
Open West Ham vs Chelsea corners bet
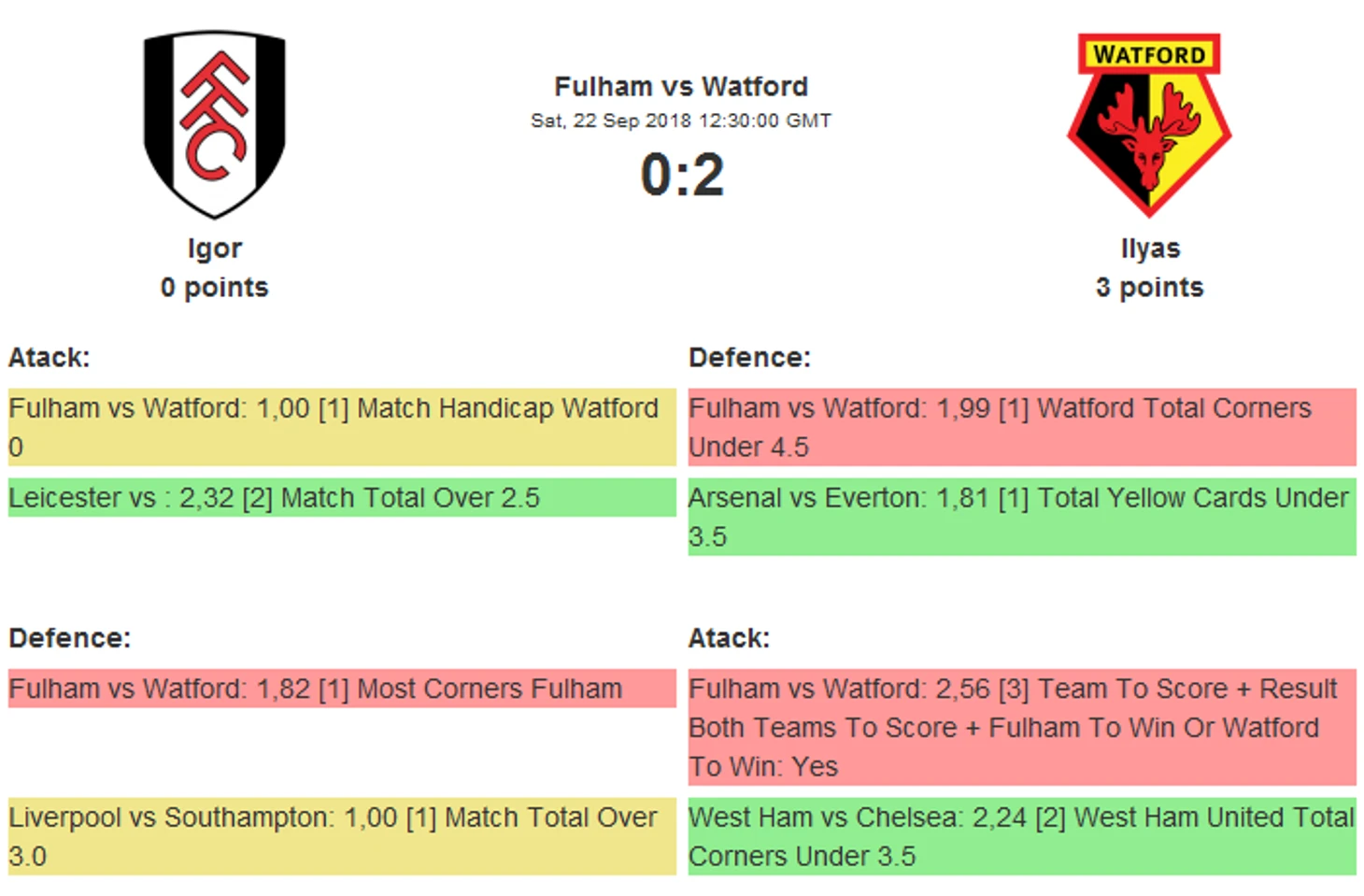point(1022,836)
